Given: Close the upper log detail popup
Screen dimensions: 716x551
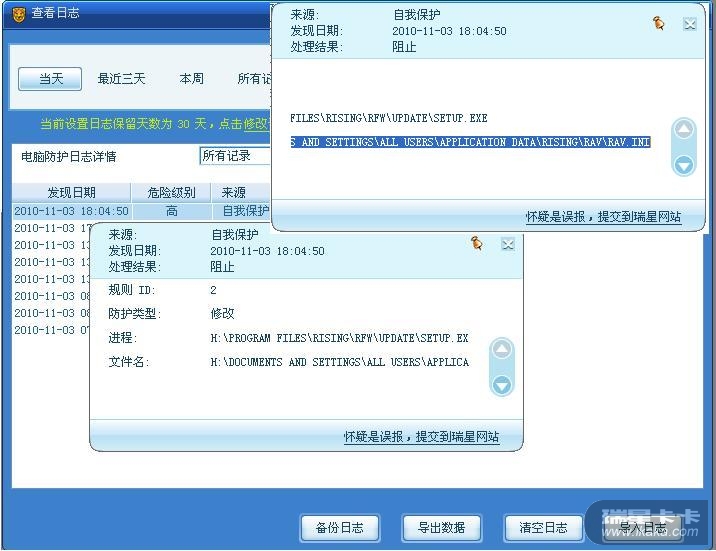Looking at the screenshot, I should [x=690, y=24].
